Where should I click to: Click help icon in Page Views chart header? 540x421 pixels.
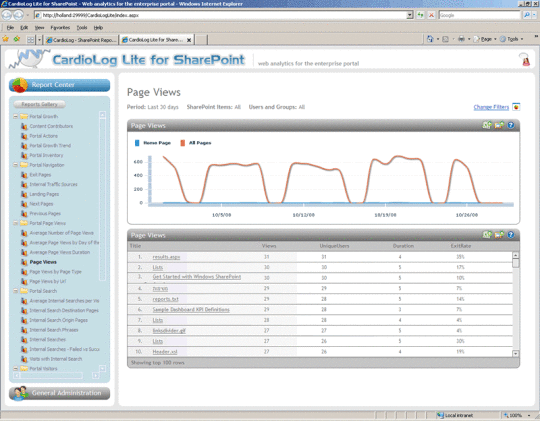(x=511, y=125)
